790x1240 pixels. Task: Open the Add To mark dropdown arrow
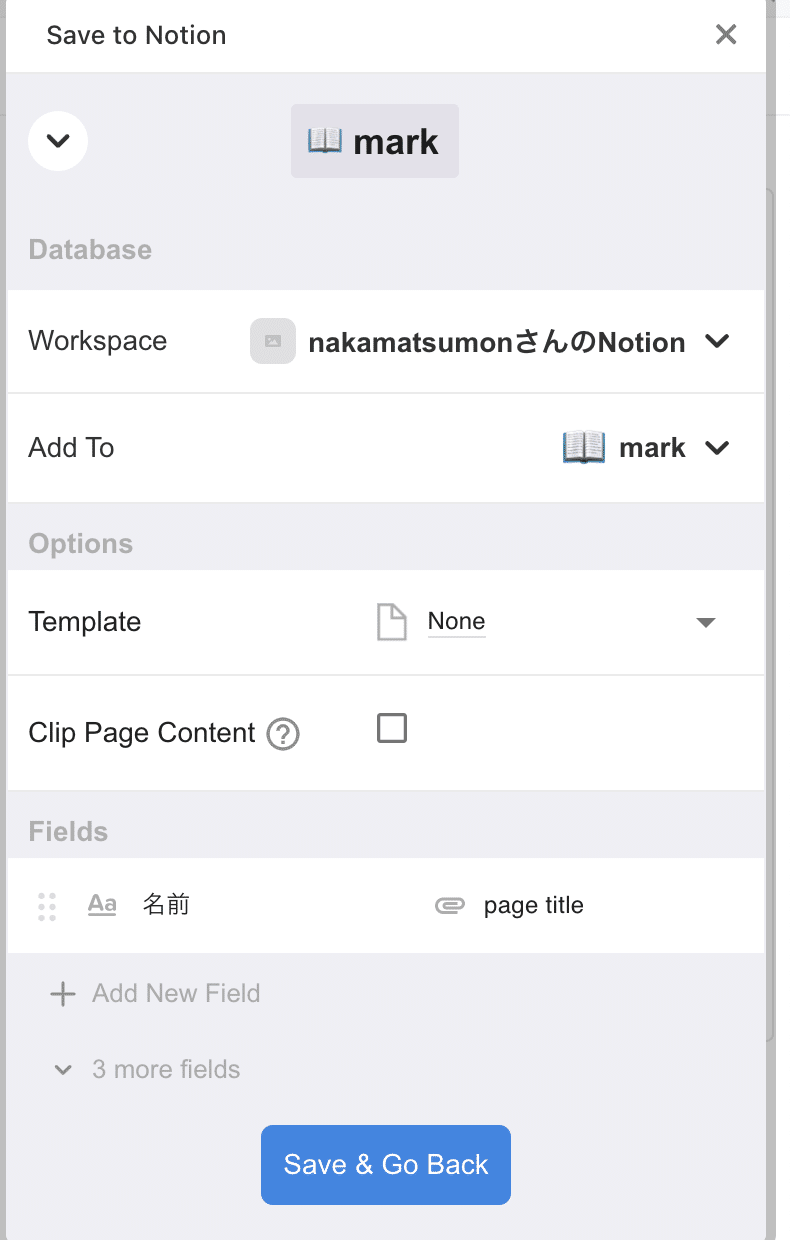pos(717,448)
